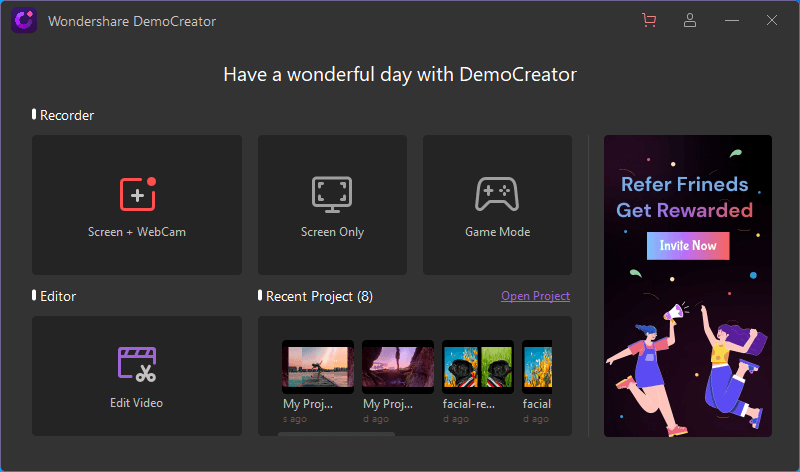Click the 'Wondershare DemoCreator' title text
The width and height of the screenshot is (800, 472).
[x=132, y=21]
